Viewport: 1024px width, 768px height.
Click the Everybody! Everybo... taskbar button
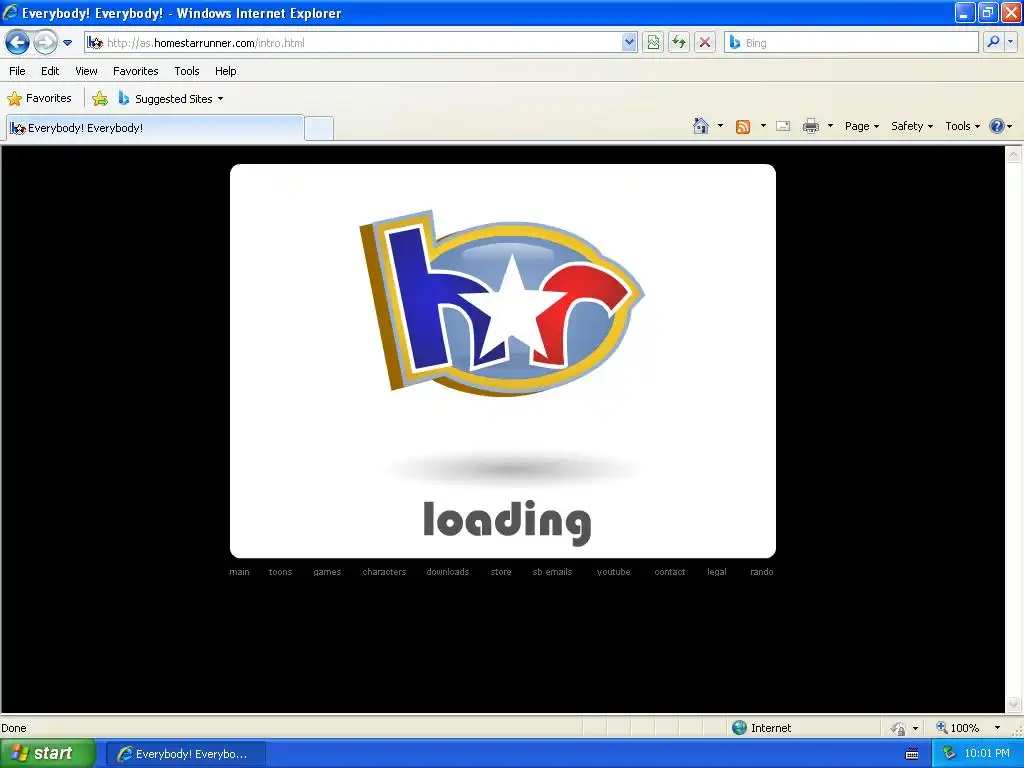coord(185,754)
